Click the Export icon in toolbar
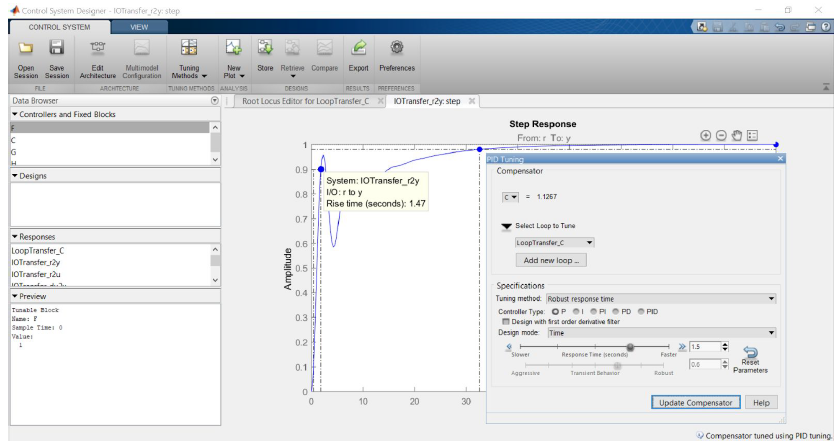836x441 pixels. click(x=358, y=48)
